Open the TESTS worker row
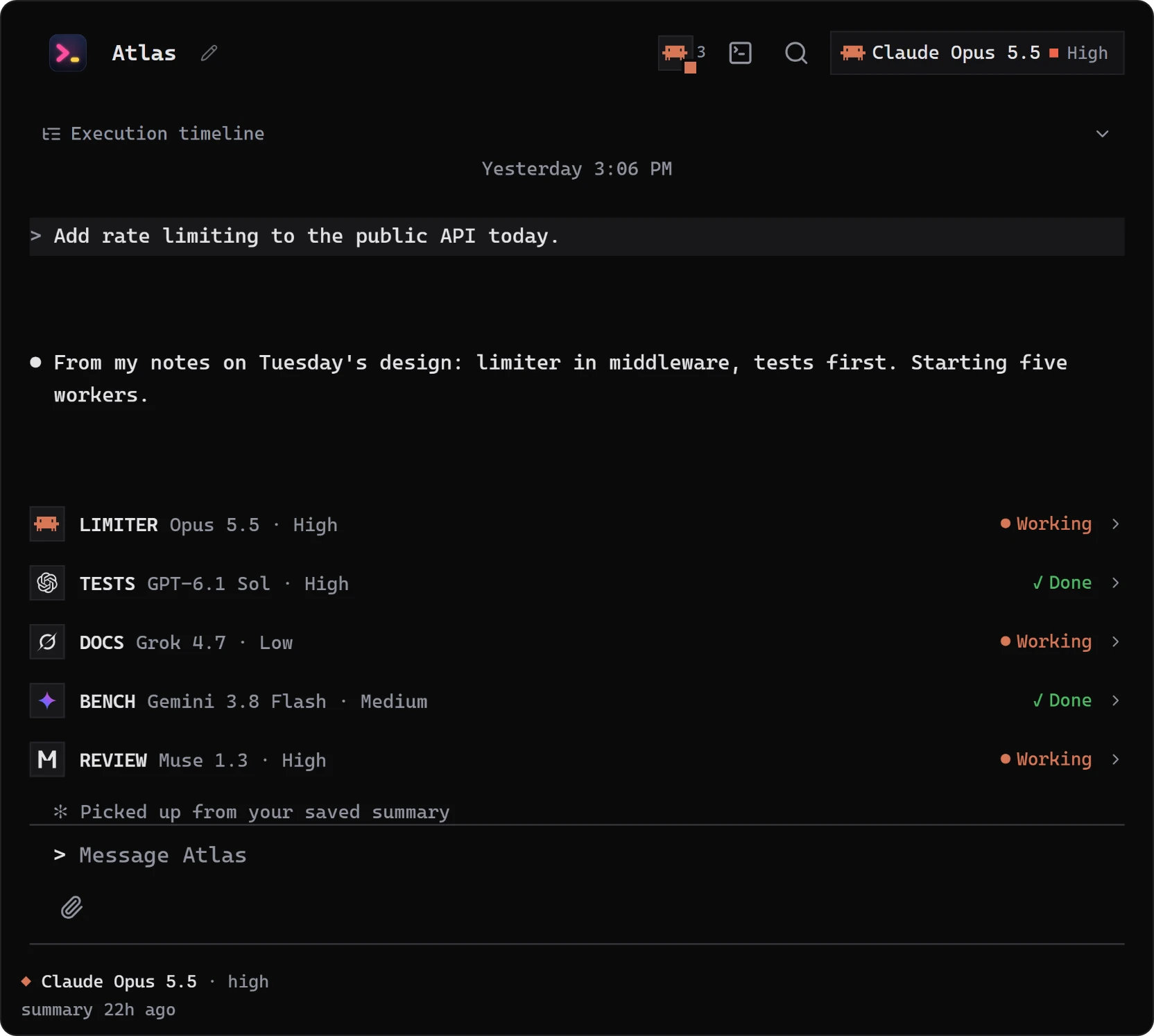This screenshot has width=1154, height=1036. (x=577, y=583)
